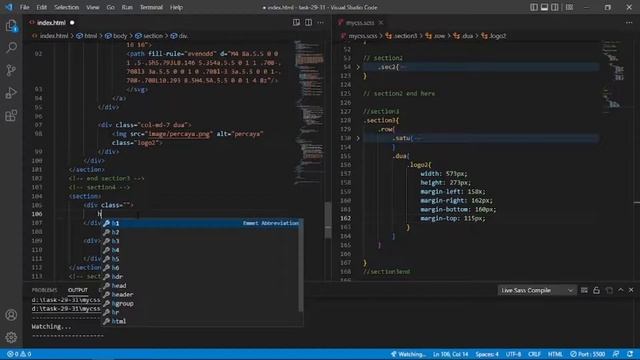Switch to PROBLEMS panel tab

tap(44, 290)
